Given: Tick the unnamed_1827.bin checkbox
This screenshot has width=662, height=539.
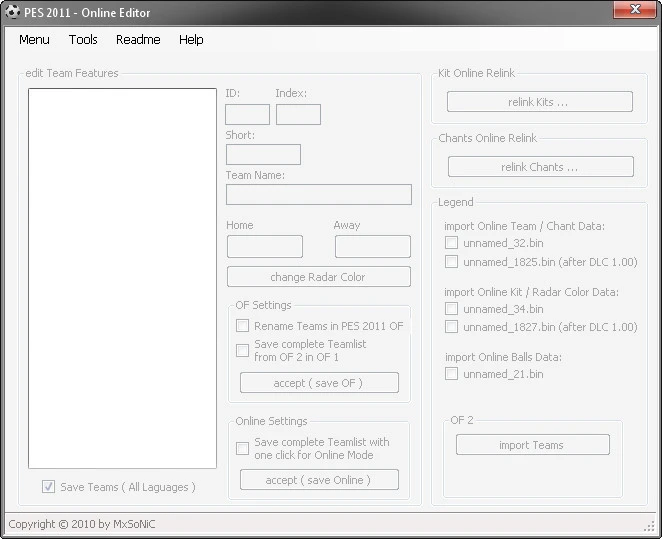Looking at the screenshot, I should [x=451, y=327].
